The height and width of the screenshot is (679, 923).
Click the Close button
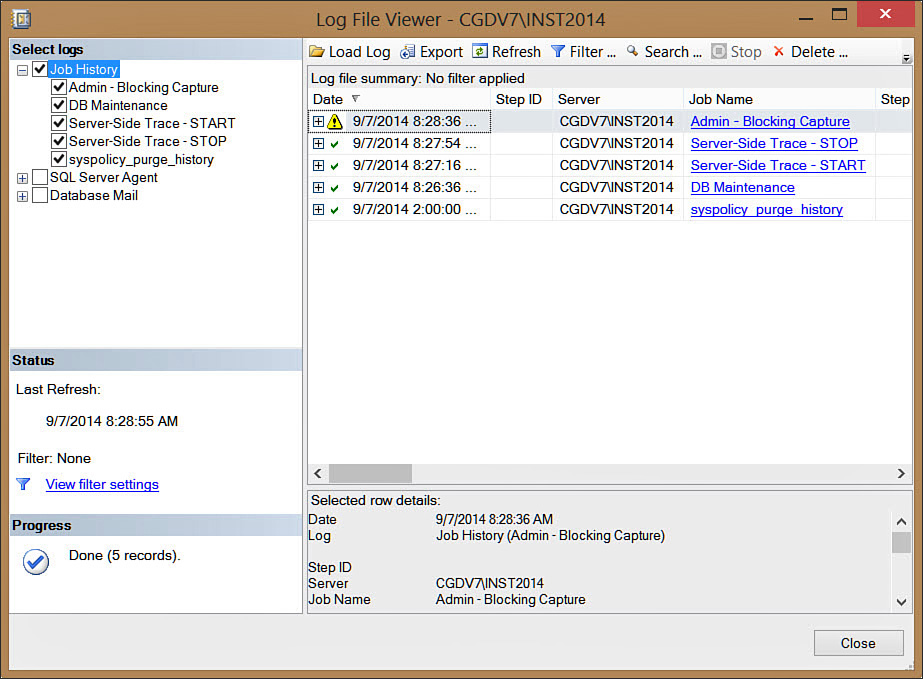tap(858, 643)
